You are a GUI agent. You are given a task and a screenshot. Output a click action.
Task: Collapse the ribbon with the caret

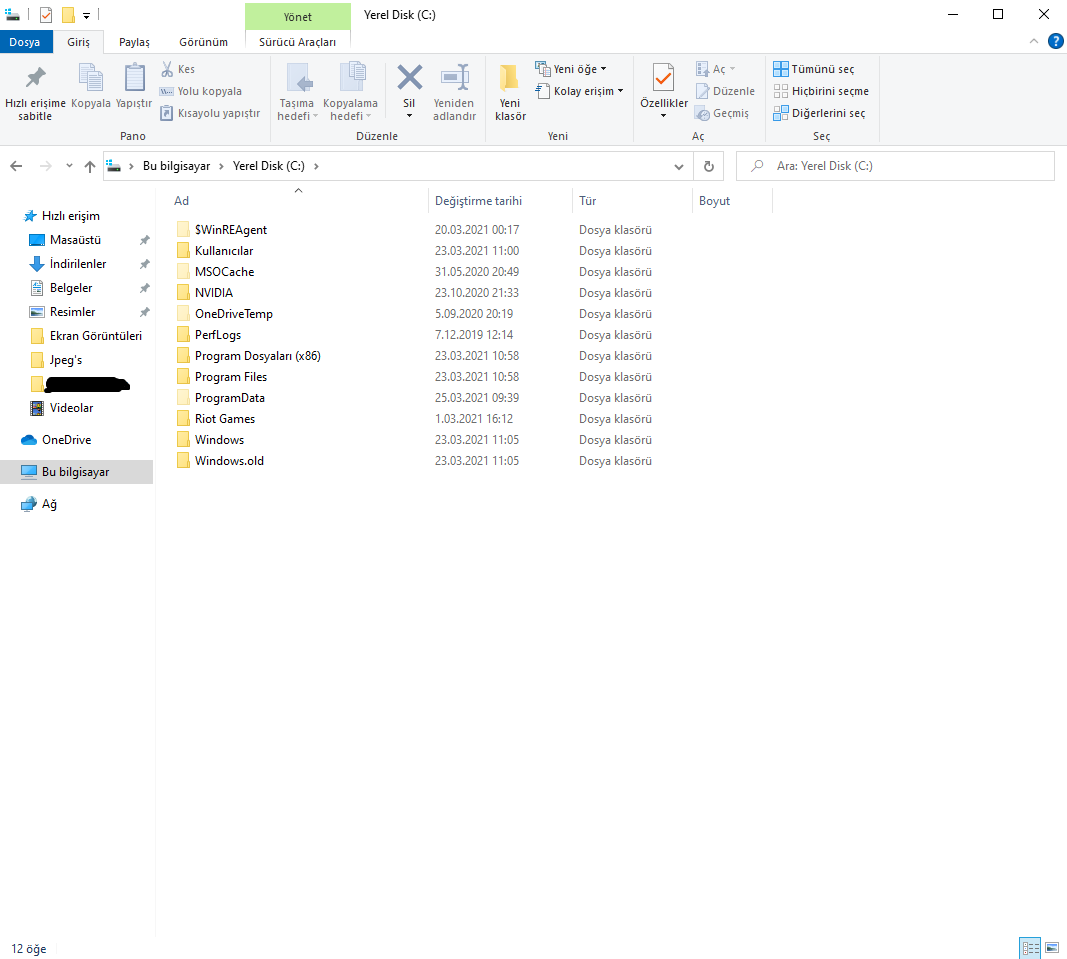[1034, 42]
